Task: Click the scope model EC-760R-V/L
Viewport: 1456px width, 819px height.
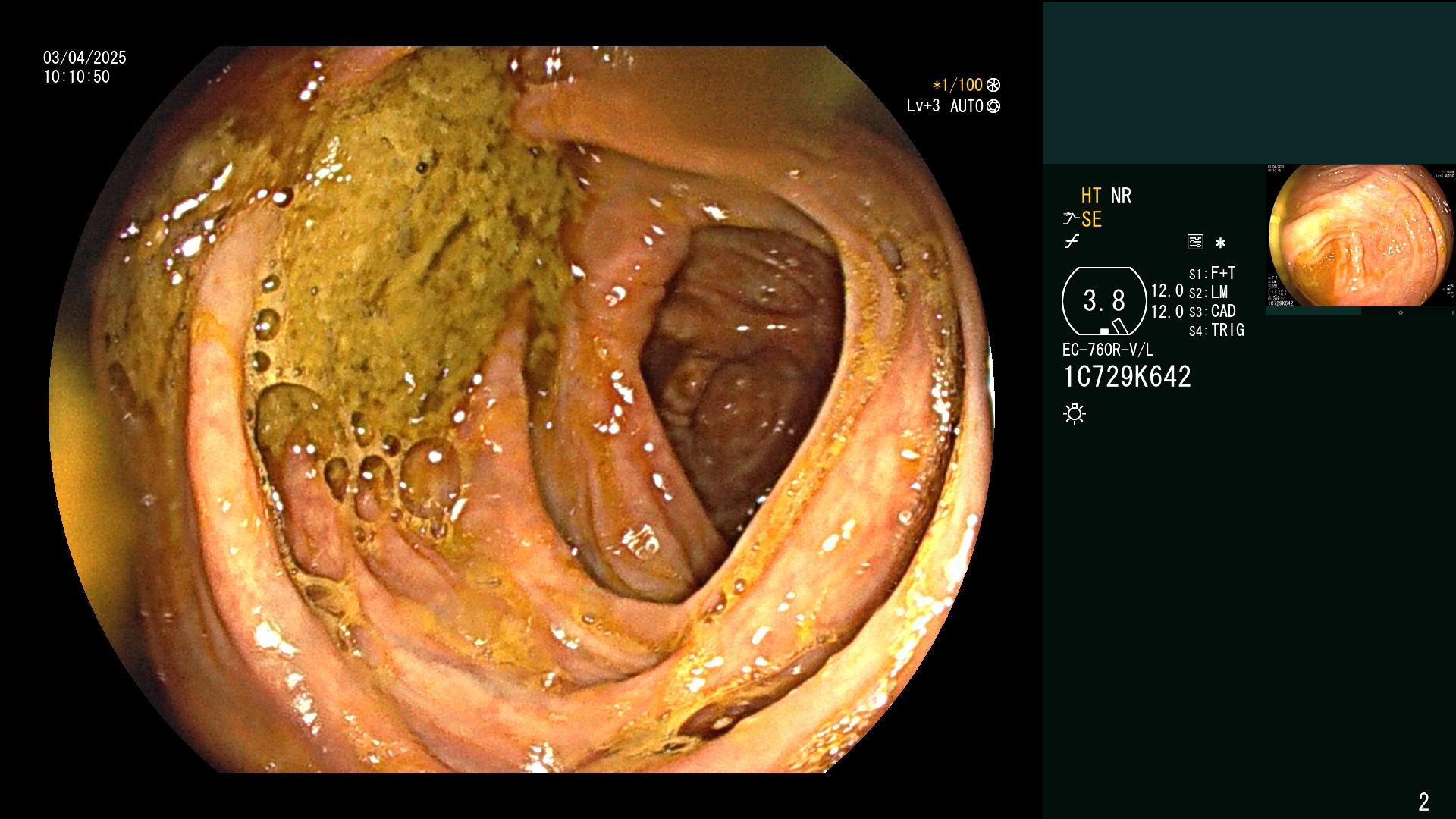Action: point(1108,350)
